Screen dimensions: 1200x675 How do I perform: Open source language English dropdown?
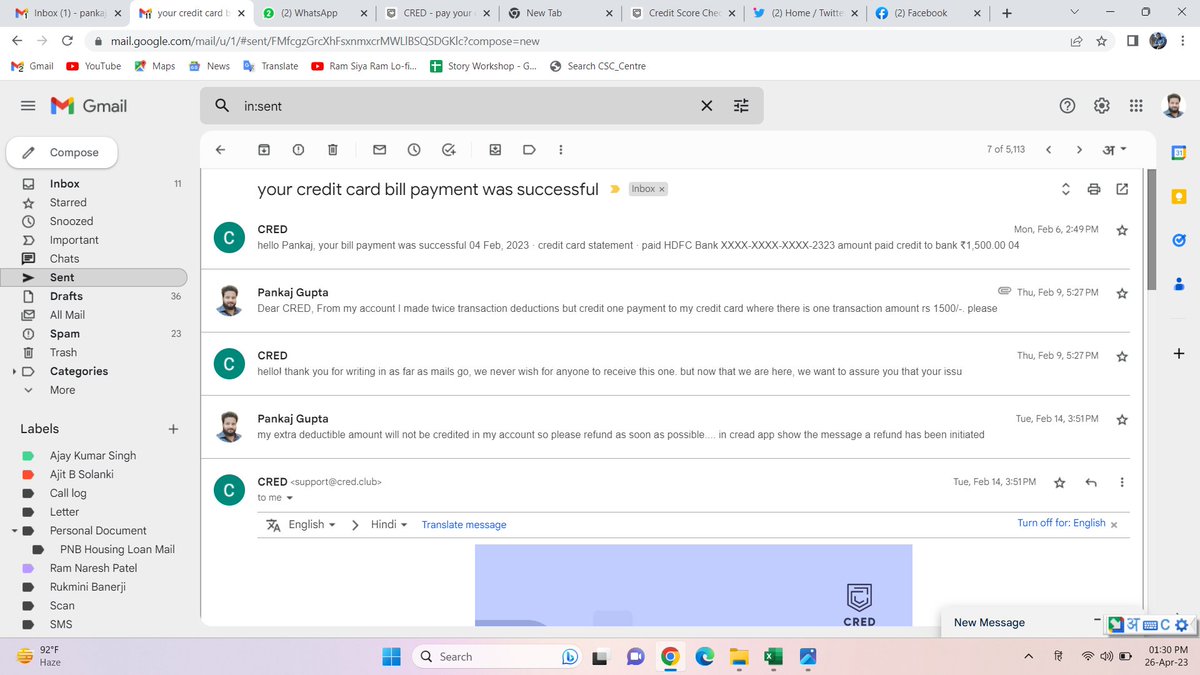[x=311, y=524]
